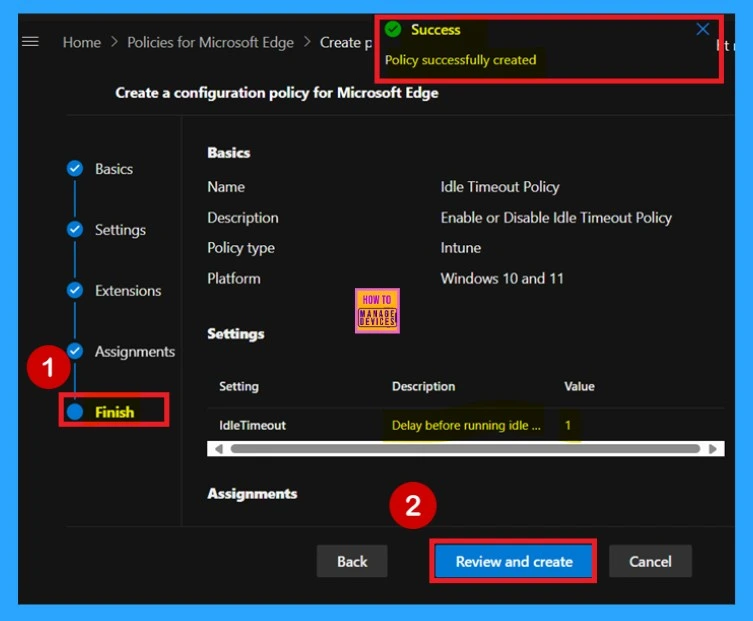
Task: Go to Home breadcrumb
Action: click(82, 42)
